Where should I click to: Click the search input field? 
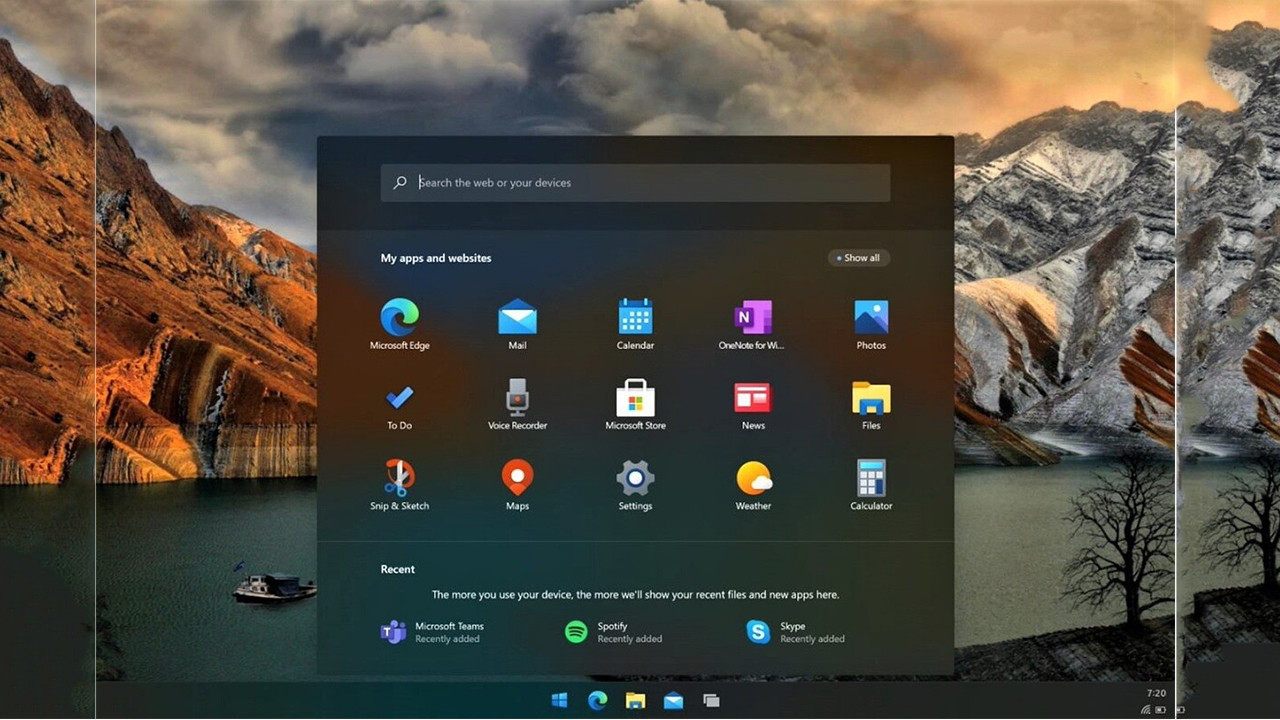[634, 182]
